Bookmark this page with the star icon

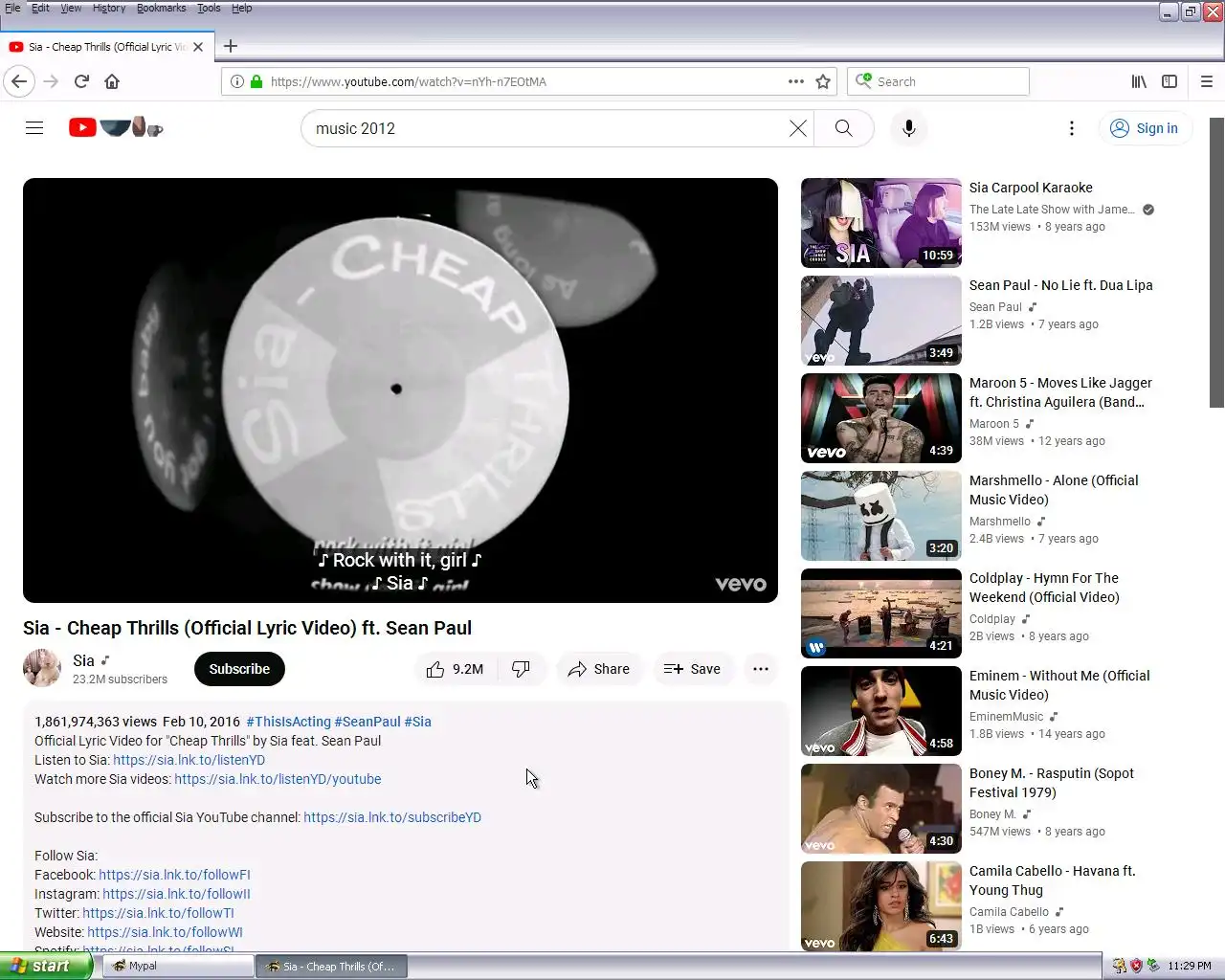tap(823, 81)
